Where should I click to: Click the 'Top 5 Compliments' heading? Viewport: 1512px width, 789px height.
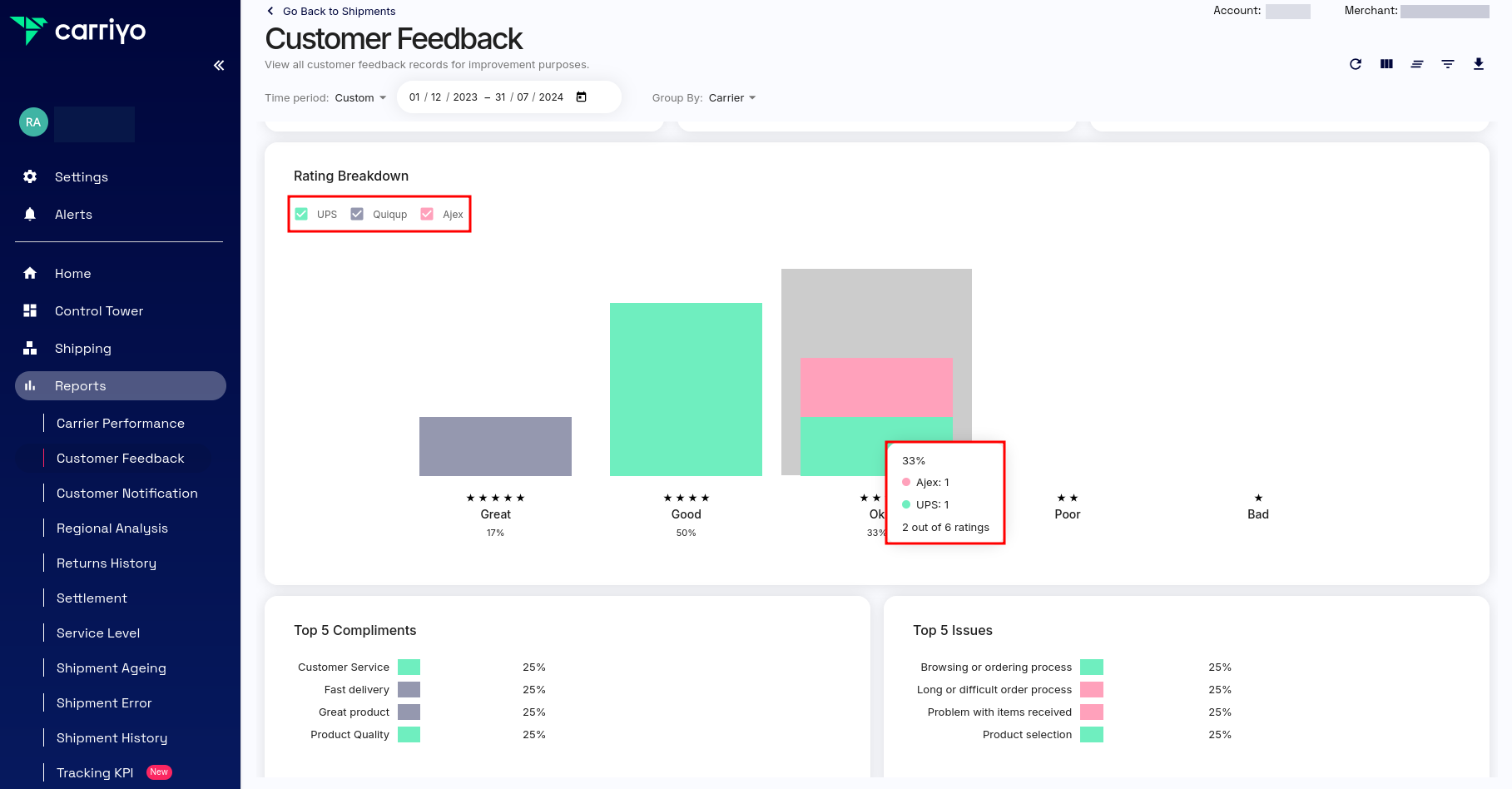click(354, 630)
